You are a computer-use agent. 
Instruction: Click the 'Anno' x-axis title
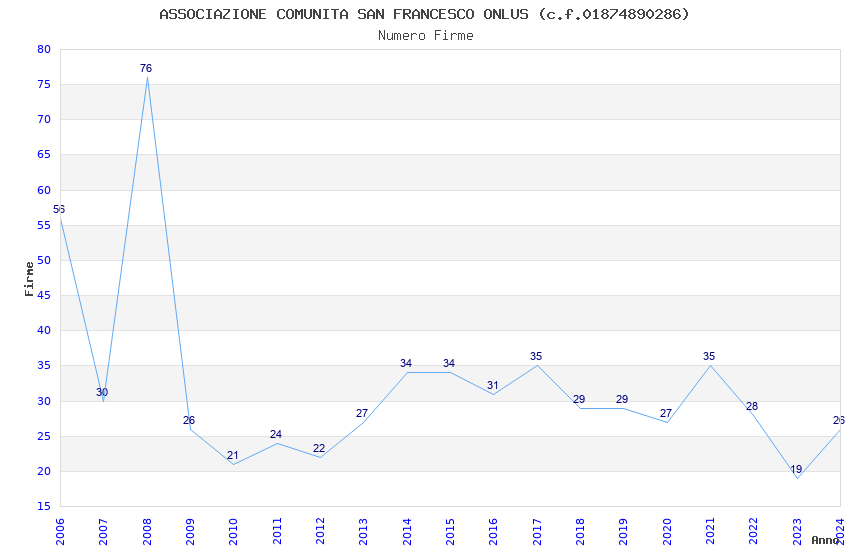click(825, 540)
